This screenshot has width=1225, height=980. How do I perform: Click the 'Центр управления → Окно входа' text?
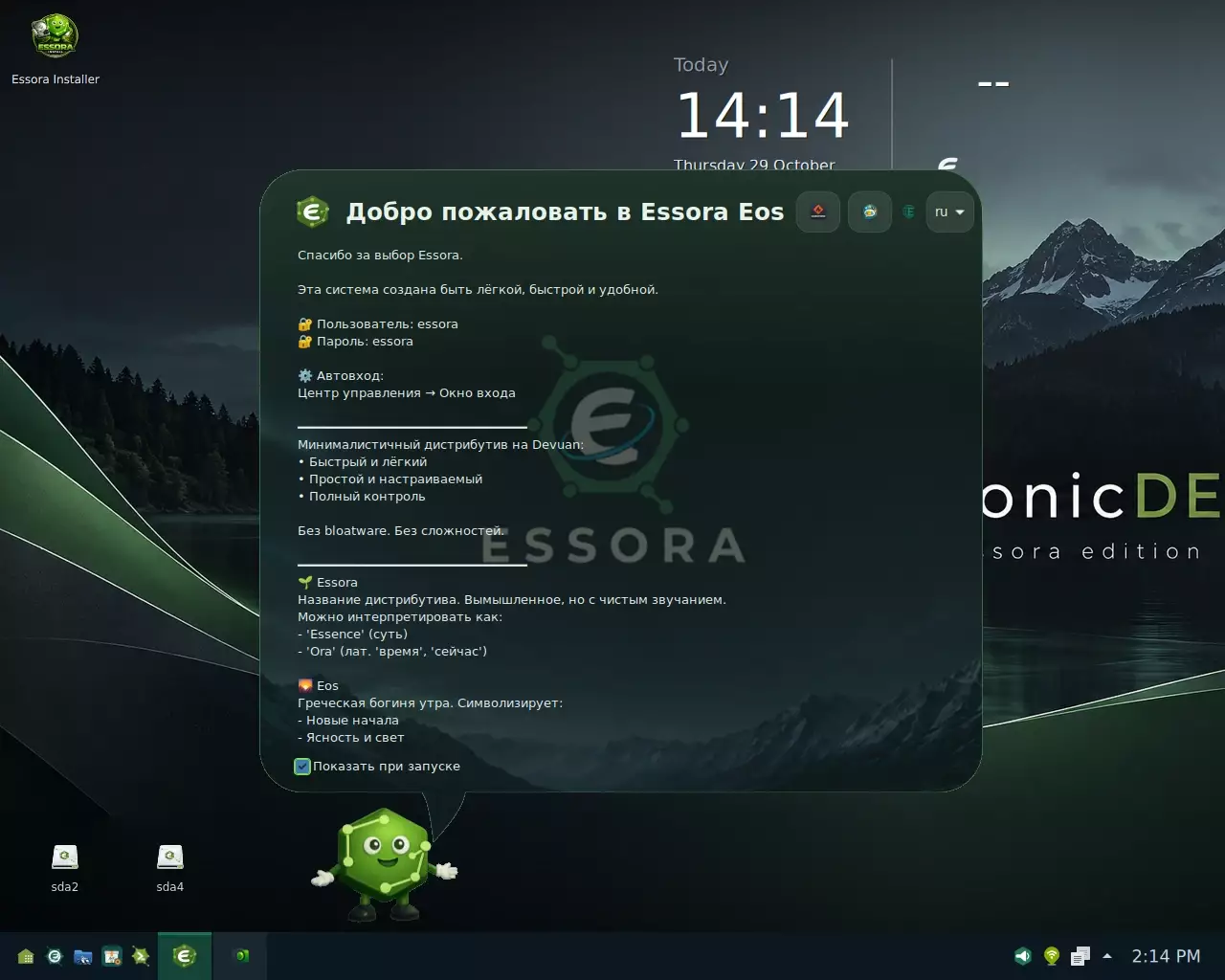407,392
